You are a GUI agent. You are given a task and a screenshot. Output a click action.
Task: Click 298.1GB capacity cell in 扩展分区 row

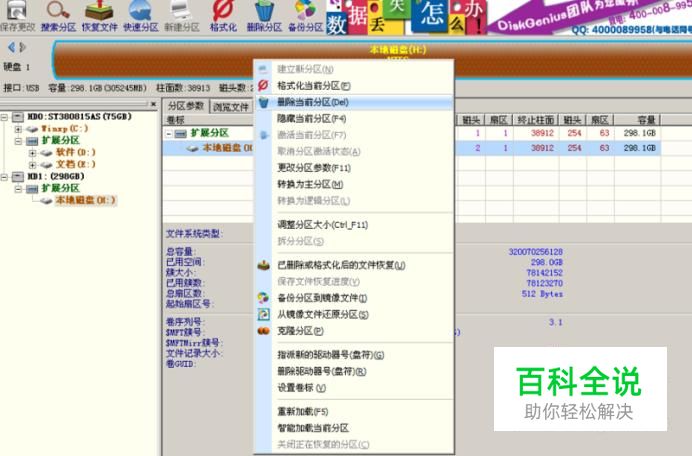click(639, 133)
